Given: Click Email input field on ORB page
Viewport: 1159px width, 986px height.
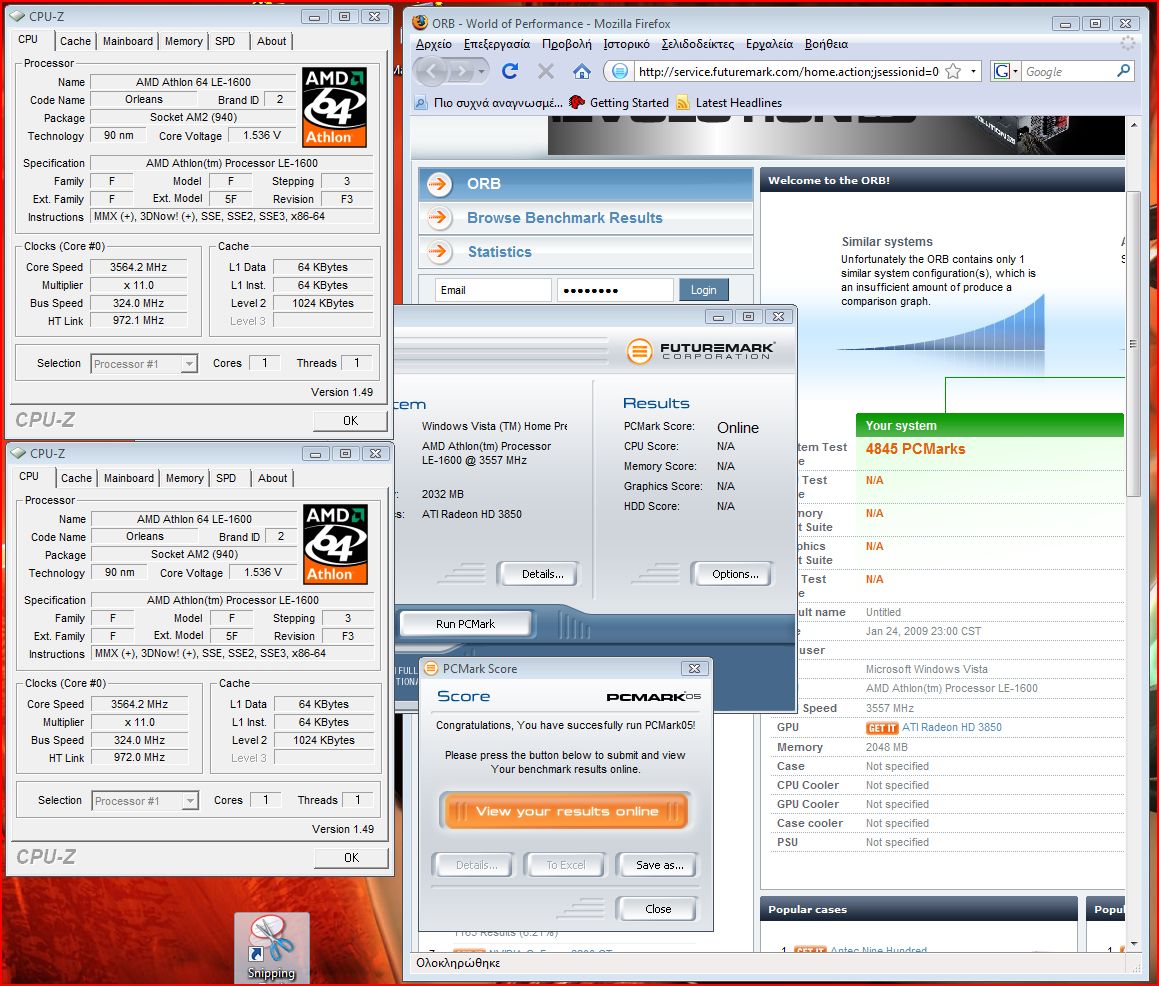Looking at the screenshot, I should coord(494,290).
